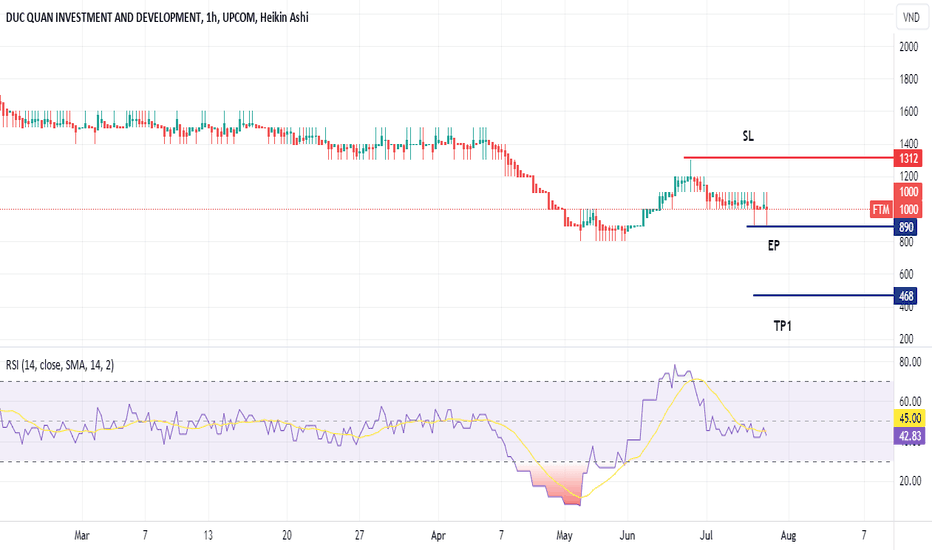Click the purple 42.83 RSI value label

pyautogui.click(x=910, y=436)
